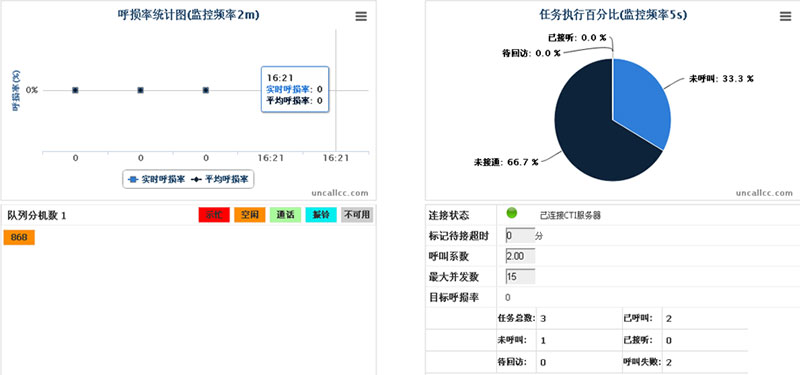The image size is (800, 375).
Task: Focus the 标记待接超时 input field
Action: [520, 236]
